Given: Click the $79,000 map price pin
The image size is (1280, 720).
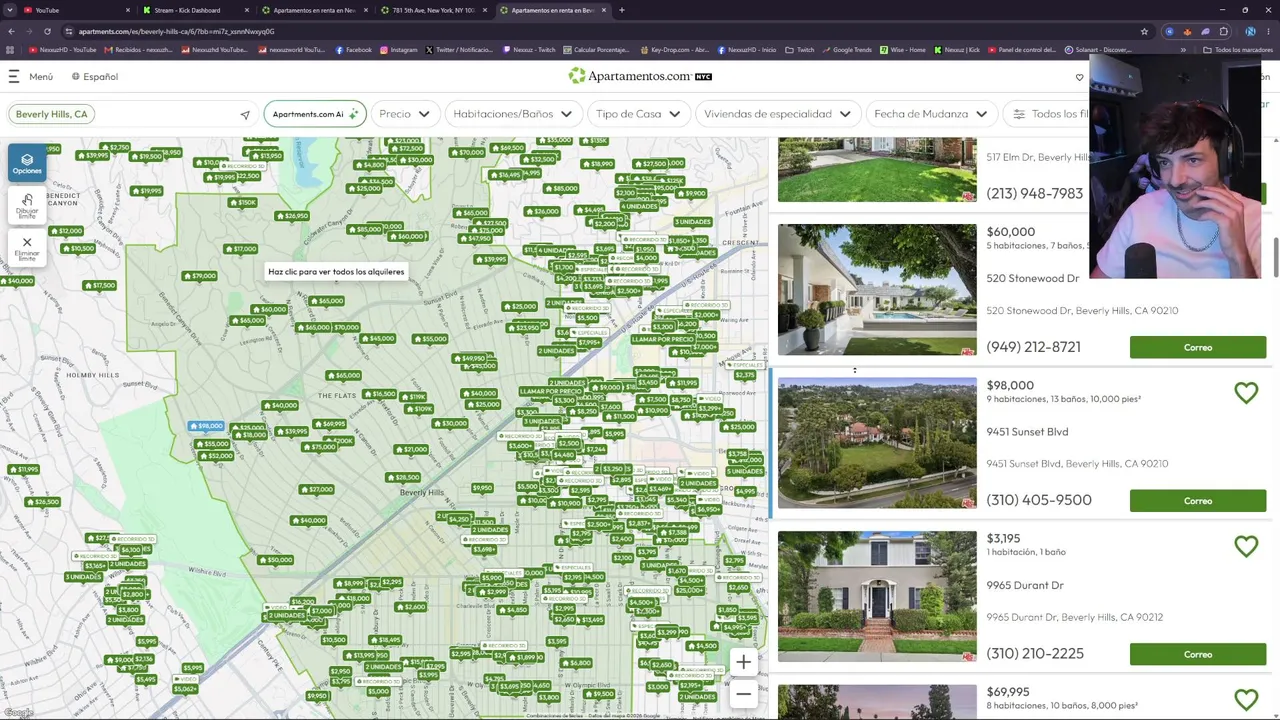Looking at the screenshot, I should pyautogui.click(x=200, y=276).
